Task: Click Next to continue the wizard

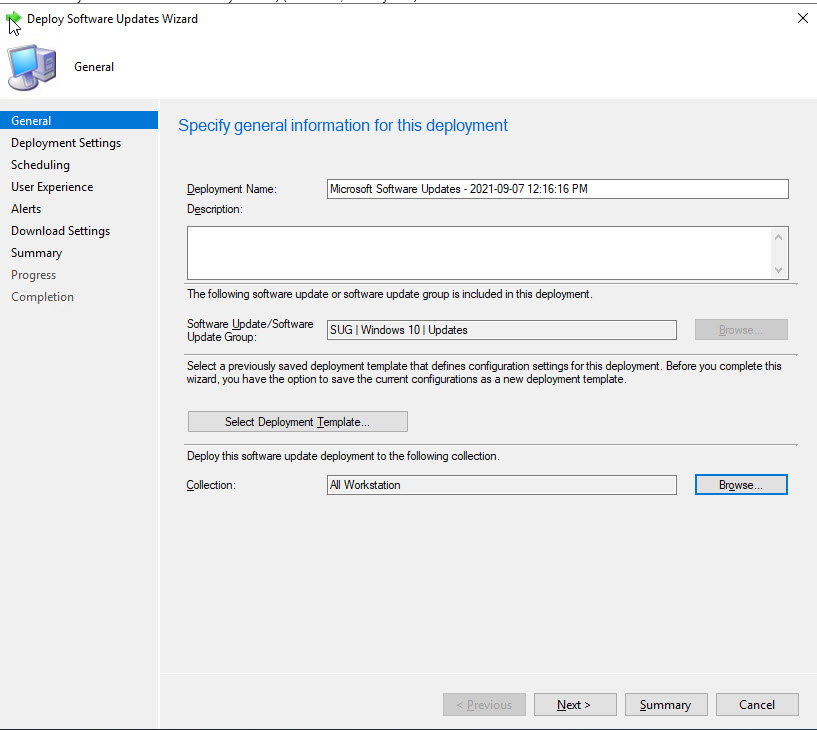Action: point(574,705)
